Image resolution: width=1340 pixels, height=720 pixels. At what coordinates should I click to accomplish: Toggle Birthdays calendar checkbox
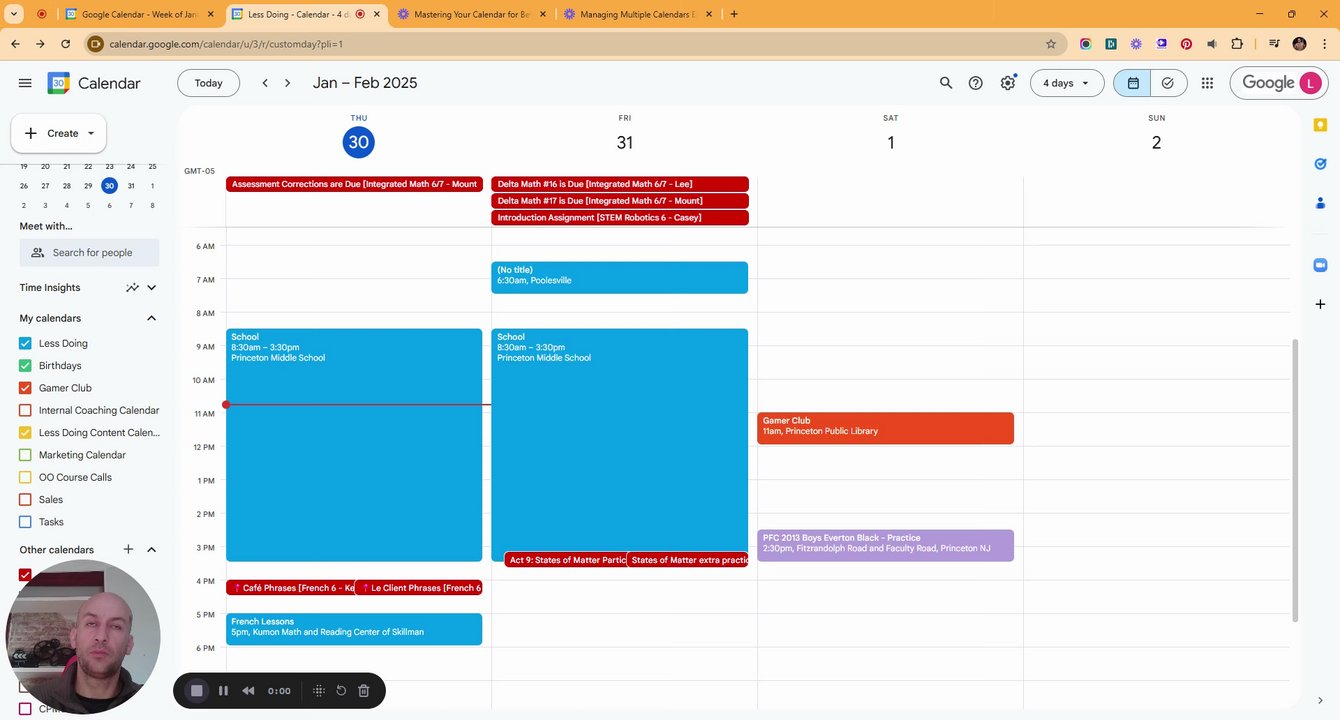[26, 366]
